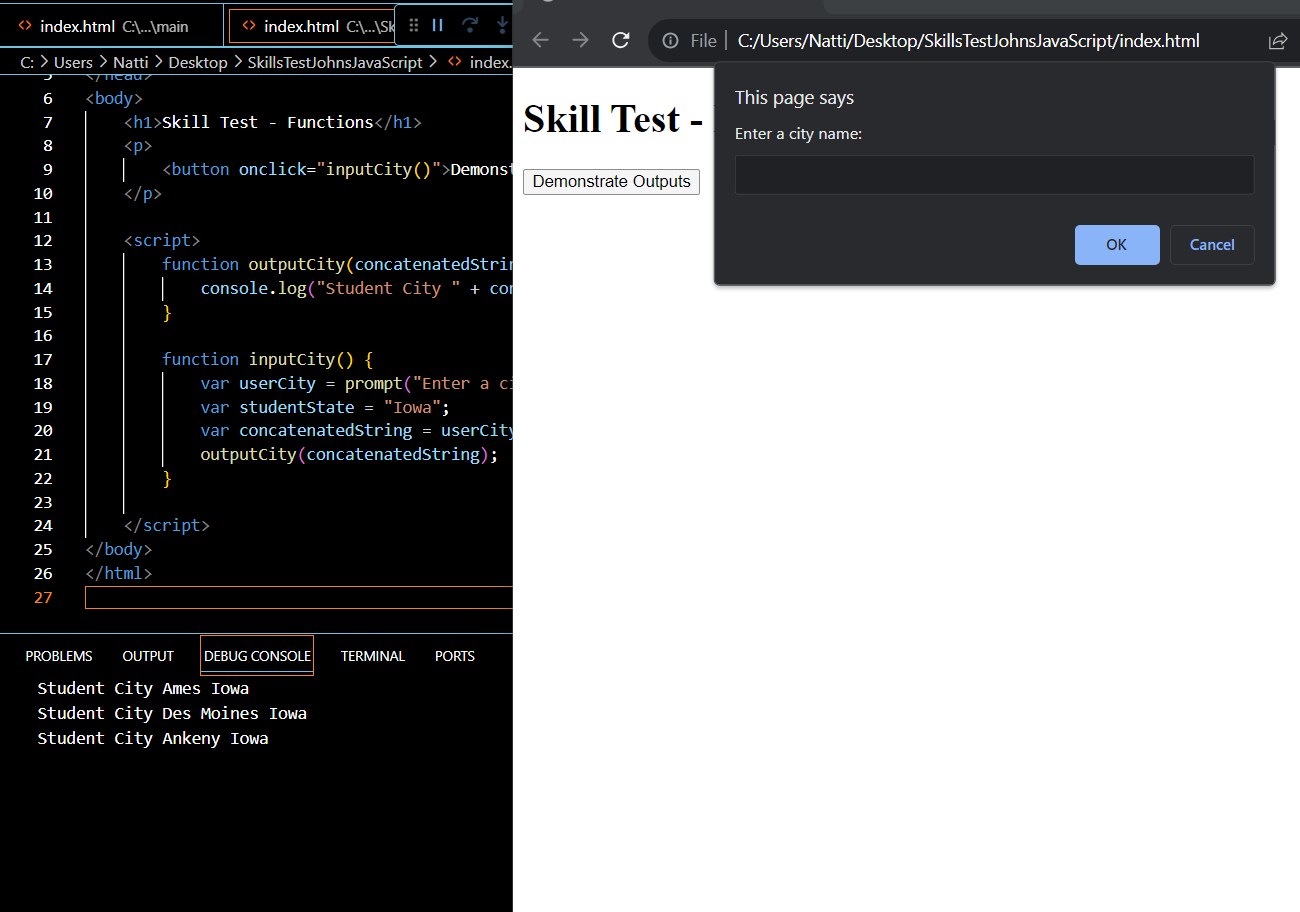Pause debug execution in the floating debug toolbar

click(x=438, y=25)
